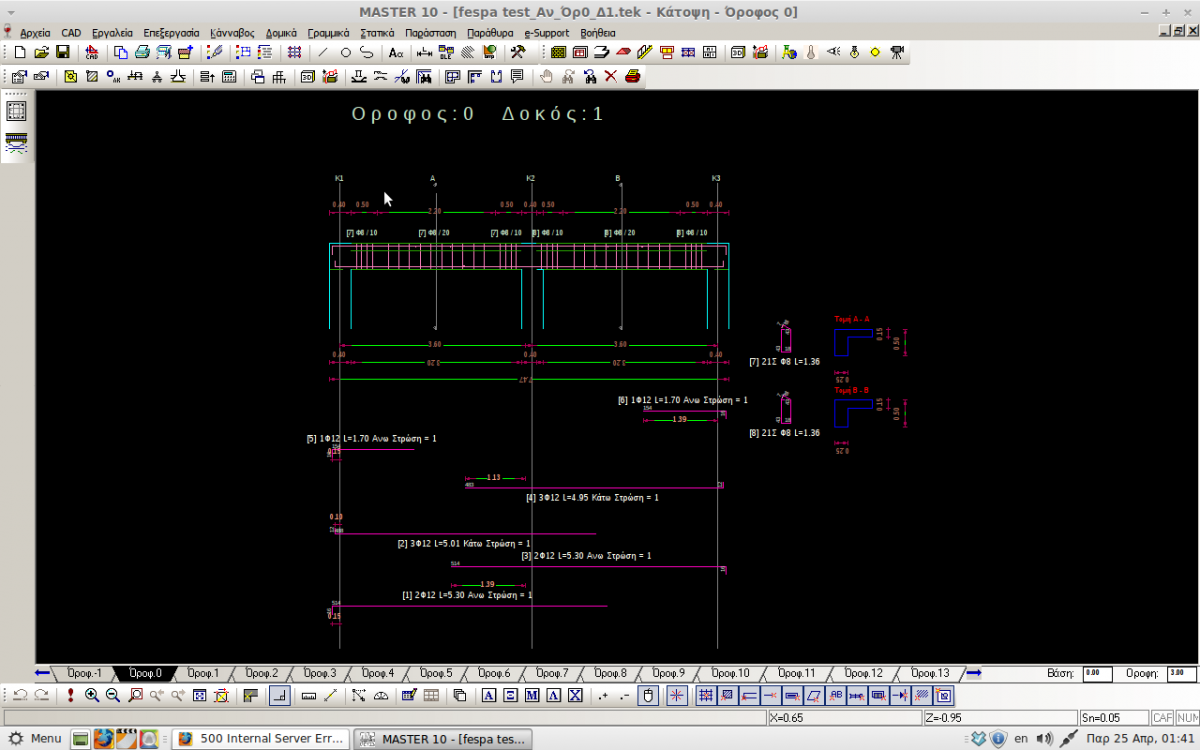Click the text tool (Aα) icon
1200x750 pixels.
click(396, 52)
